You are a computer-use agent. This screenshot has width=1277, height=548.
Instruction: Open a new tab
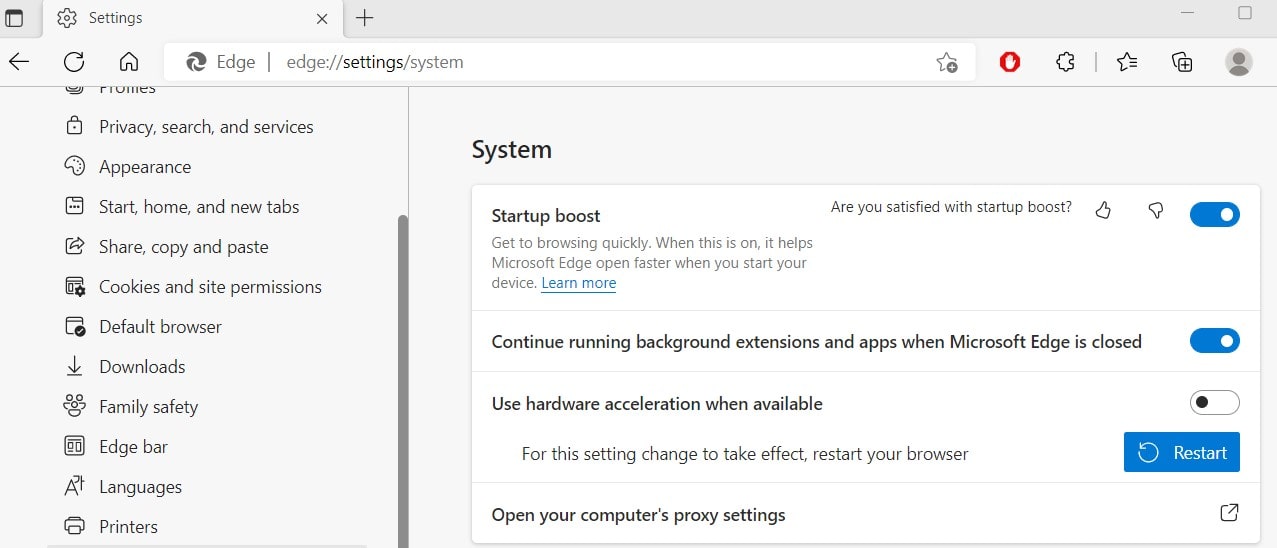pyautogui.click(x=365, y=18)
